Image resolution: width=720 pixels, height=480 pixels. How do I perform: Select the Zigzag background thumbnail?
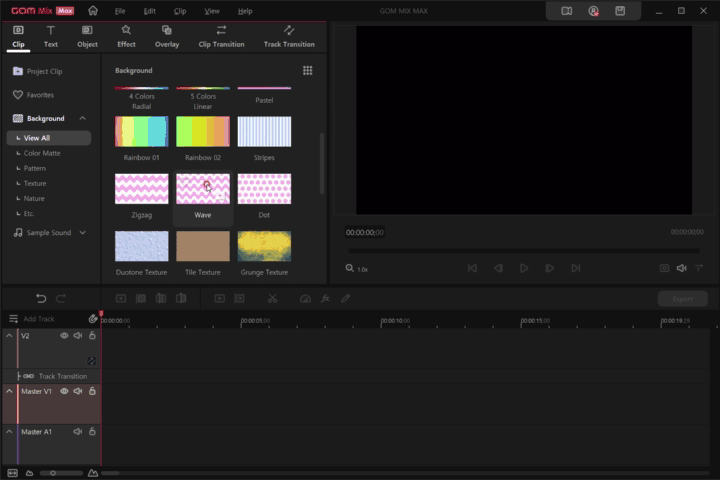pos(141,189)
